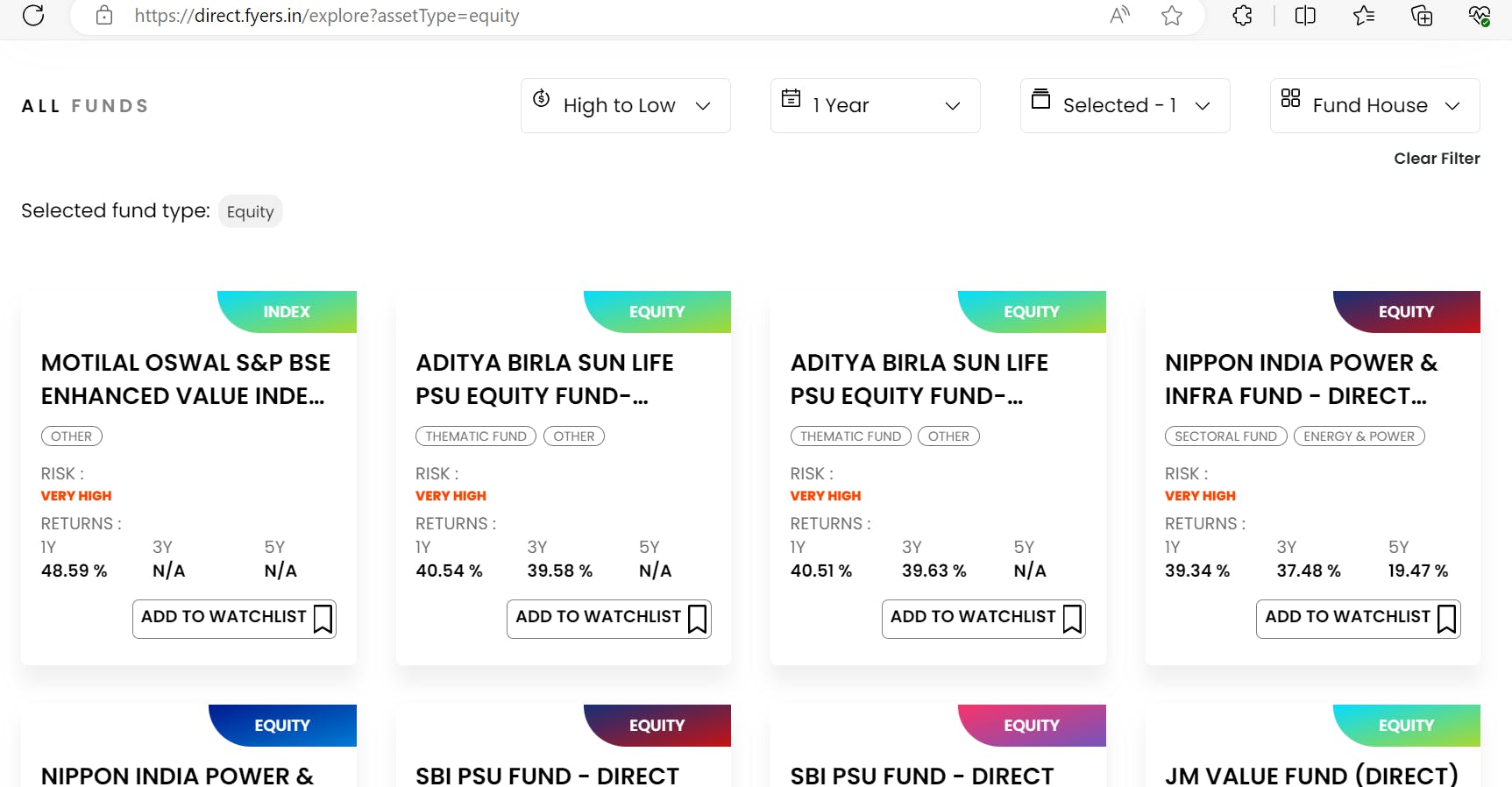1512x787 pixels.
Task: Open the Nippon India Power & Infra fund title
Action: 1301,379
